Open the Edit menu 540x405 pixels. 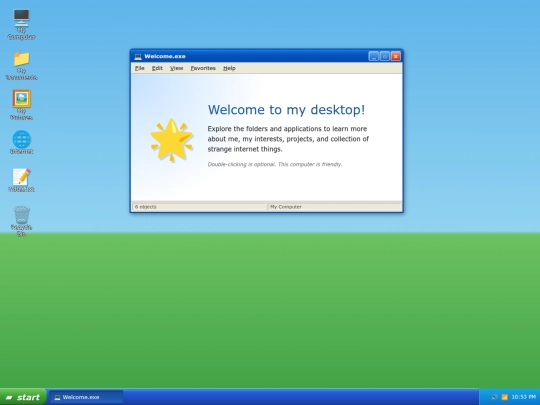pos(157,68)
